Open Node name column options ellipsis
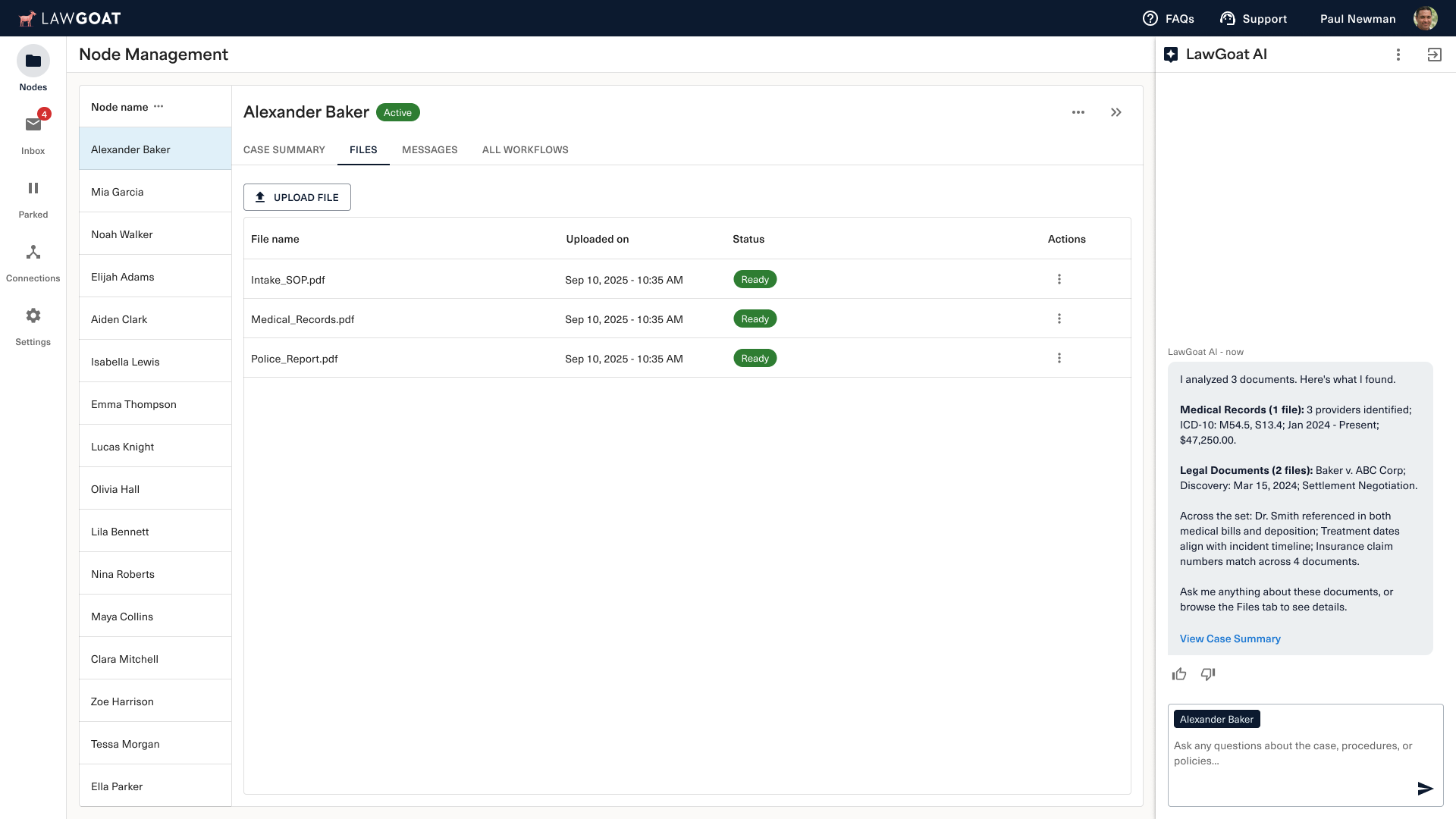This screenshot has height=819, width=1456. (158, 106)
